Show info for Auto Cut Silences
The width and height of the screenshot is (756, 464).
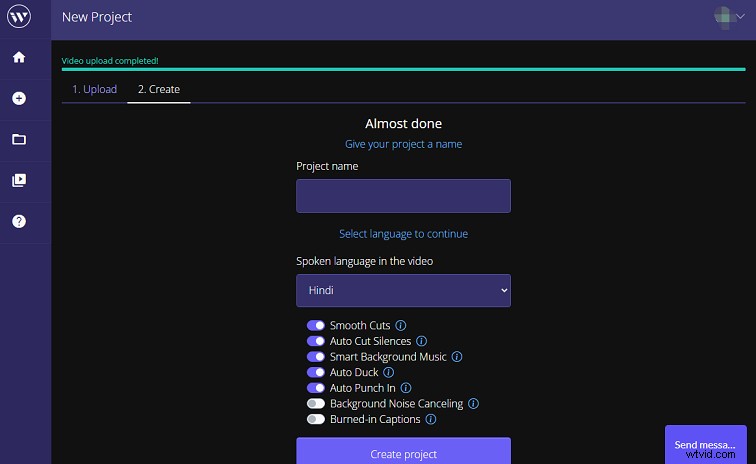pos(421,341)
